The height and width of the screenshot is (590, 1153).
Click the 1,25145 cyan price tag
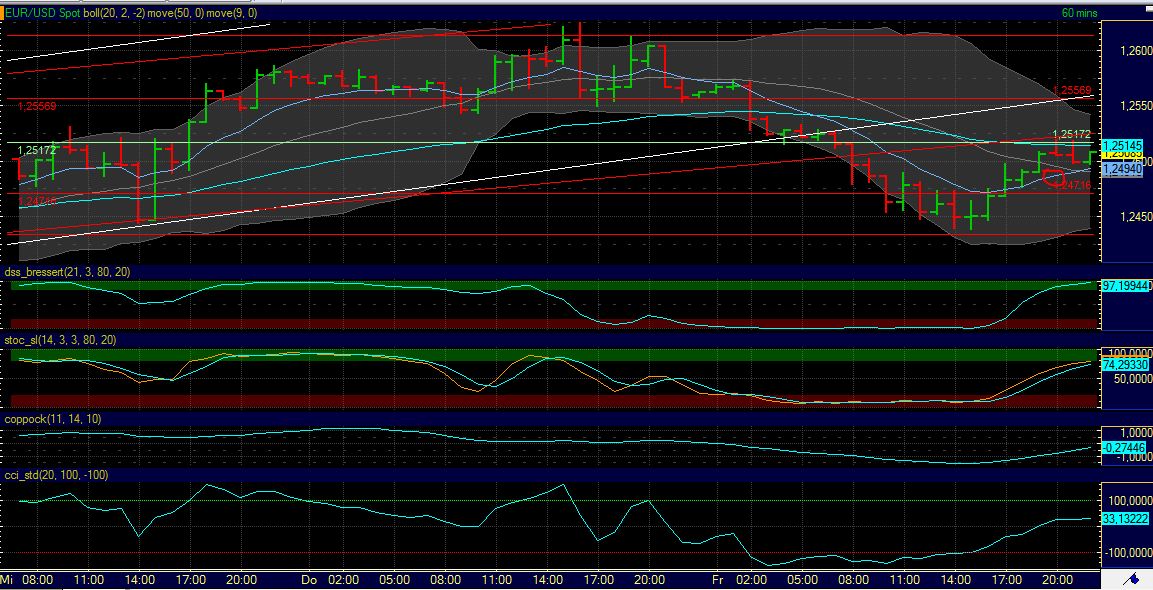pos(1123,146)
